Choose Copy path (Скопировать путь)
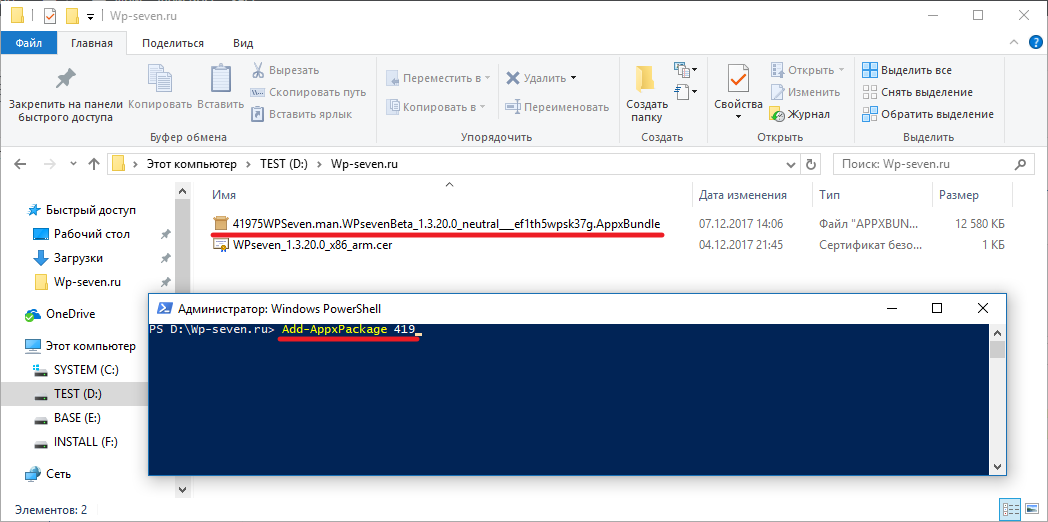This screenshot has height=522, width=1048. [308, 92]
